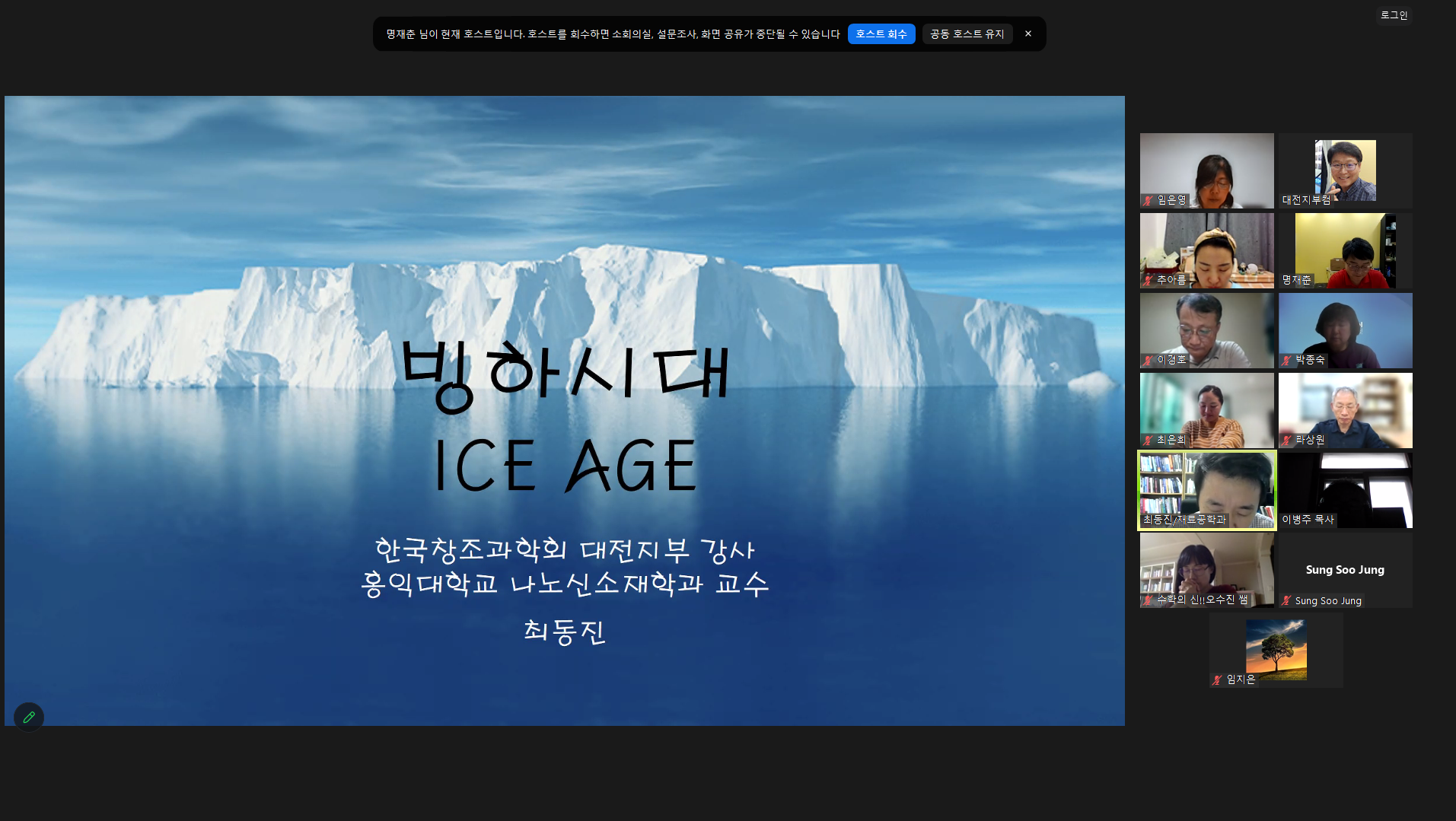
Task: Click the 호스트 회수 button
Action: (881, 33)
